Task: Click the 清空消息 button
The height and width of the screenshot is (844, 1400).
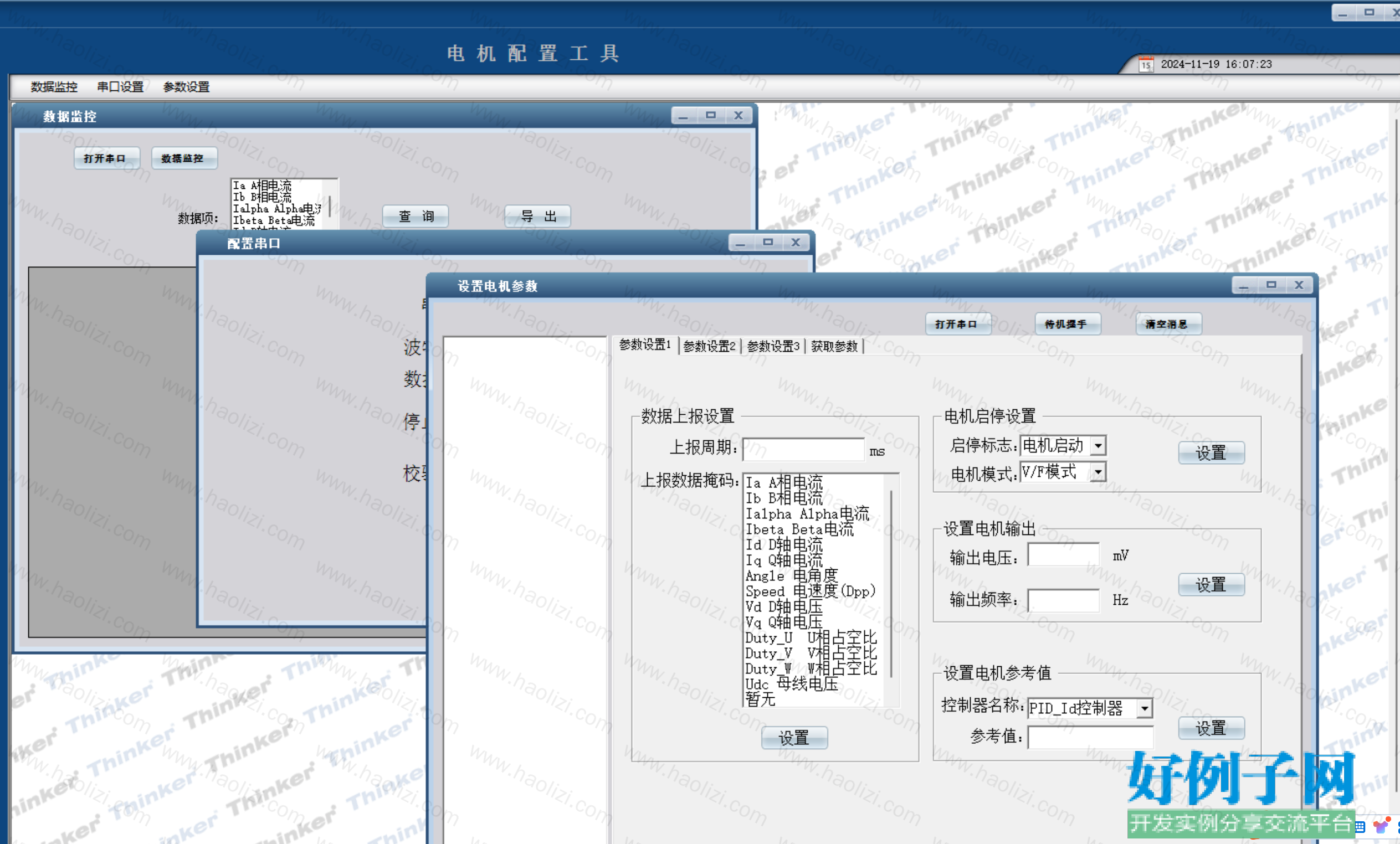Action: coord(1168,324)
